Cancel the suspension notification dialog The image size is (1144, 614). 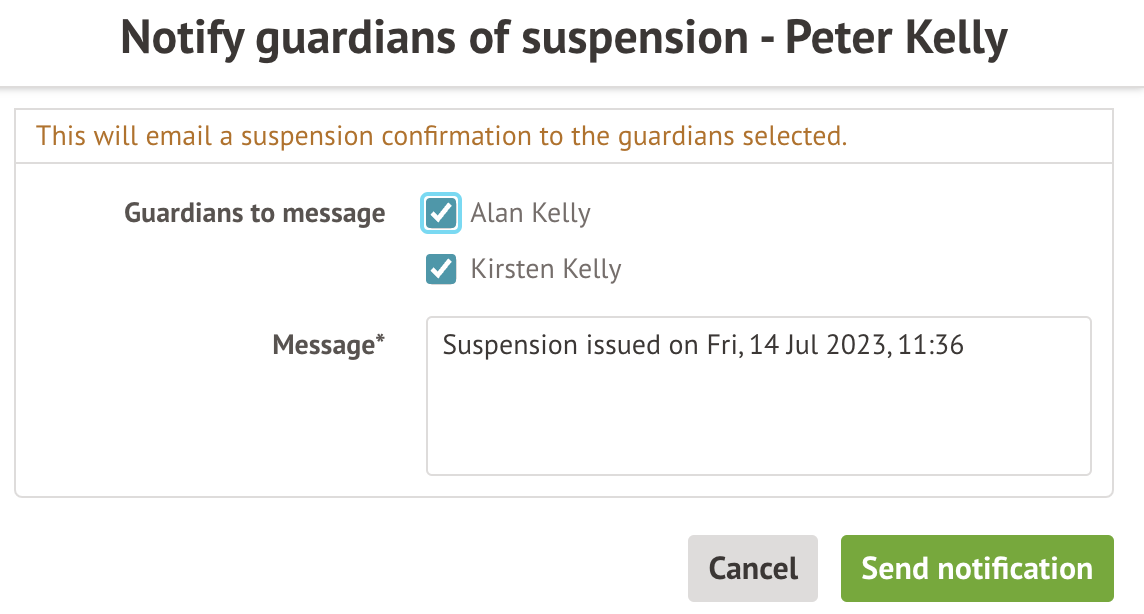click(752, 568)
